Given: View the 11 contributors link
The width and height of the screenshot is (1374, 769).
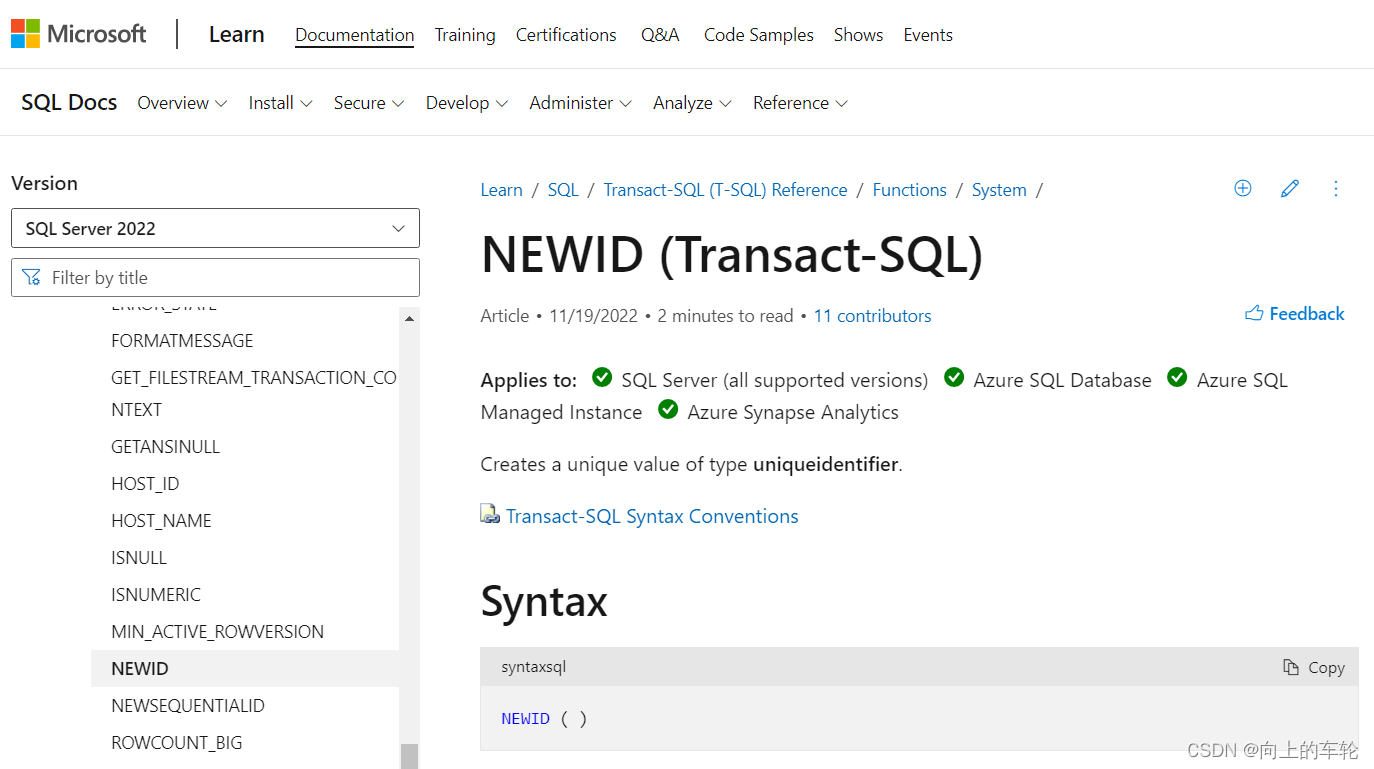Looking at the screenshot, I should (x=872, y=316).
